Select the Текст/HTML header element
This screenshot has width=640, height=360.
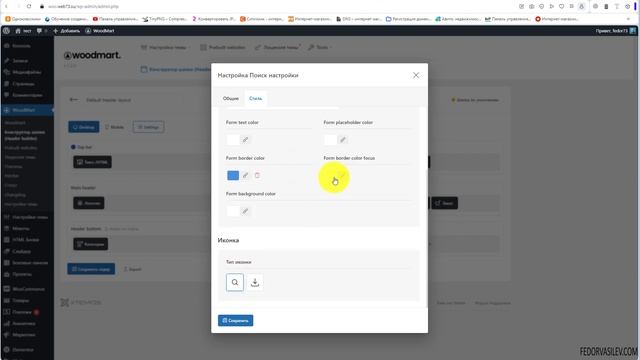coord(92,162)
